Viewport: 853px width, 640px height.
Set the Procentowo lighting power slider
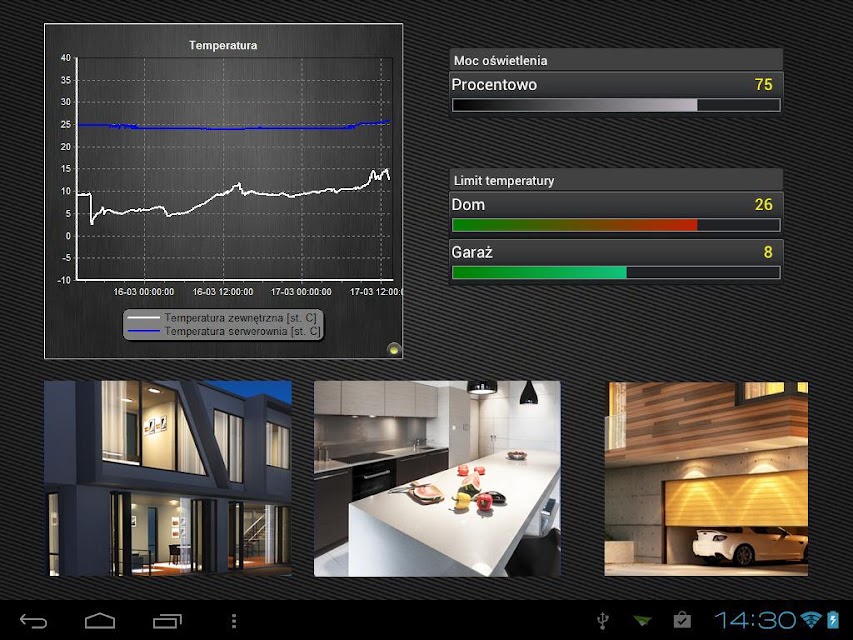(x=616, y=105)
